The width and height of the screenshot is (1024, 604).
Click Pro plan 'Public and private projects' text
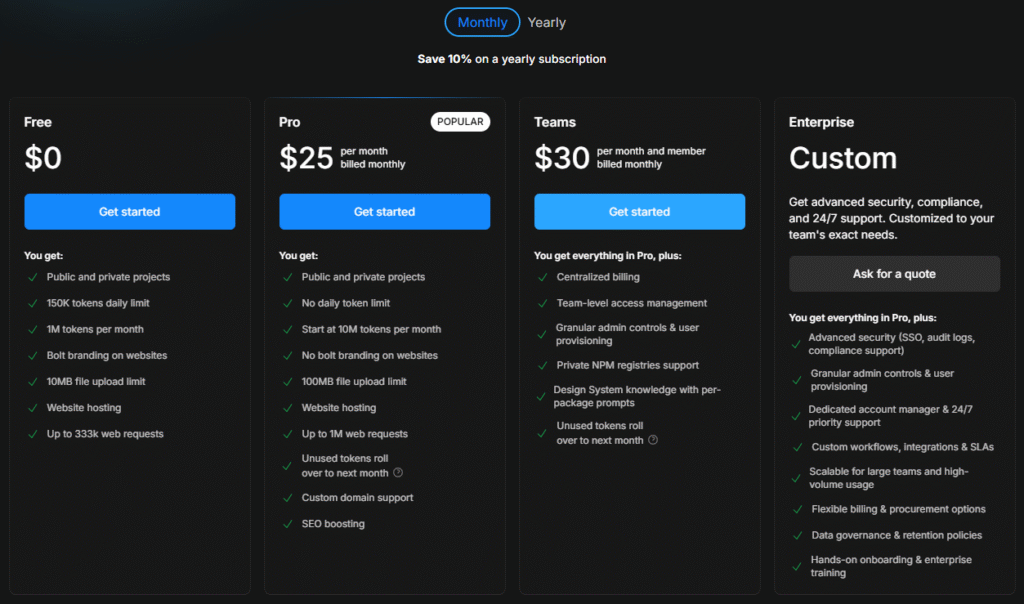point(363,277)
